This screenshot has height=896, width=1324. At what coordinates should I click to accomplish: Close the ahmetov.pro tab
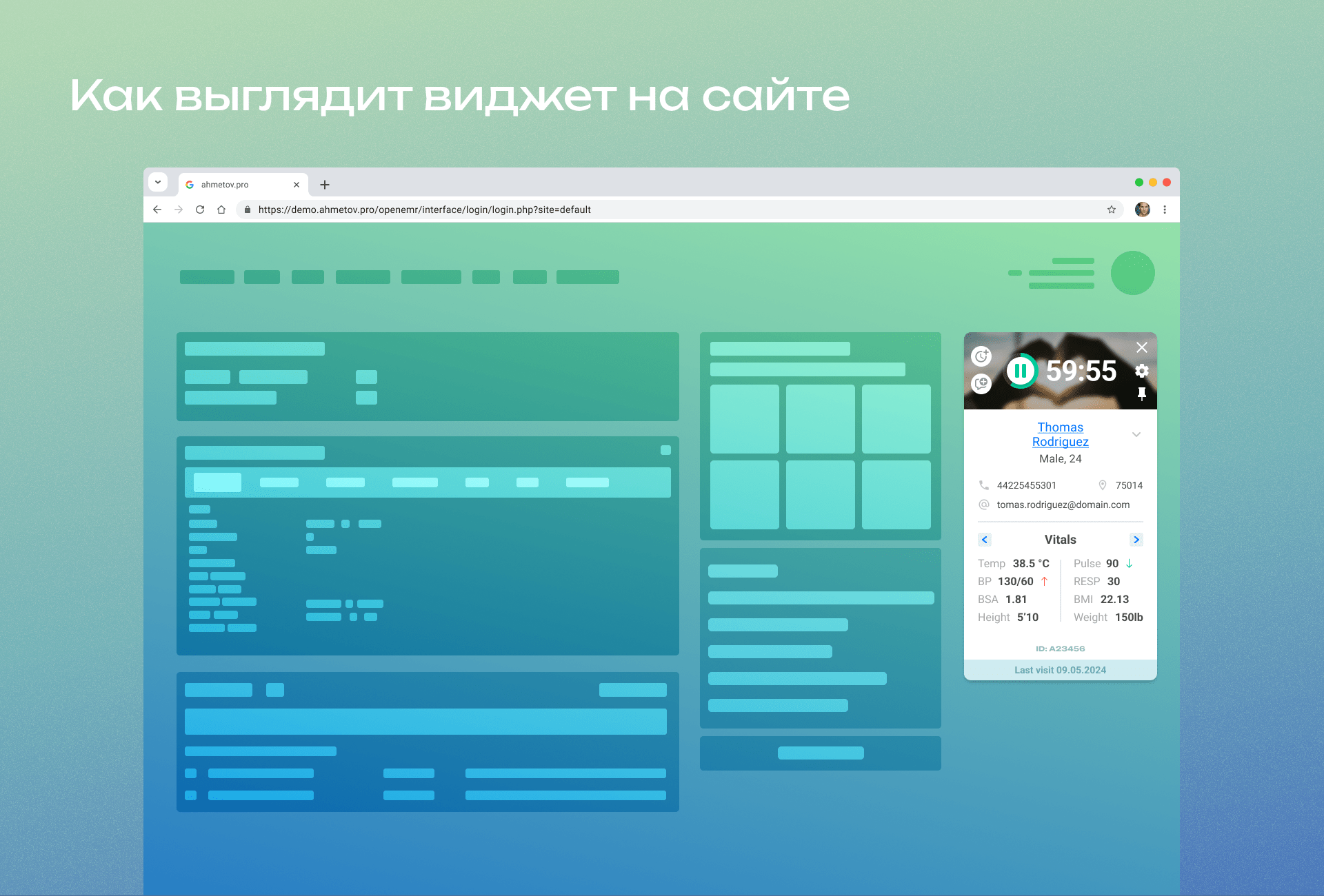point(297,185)
